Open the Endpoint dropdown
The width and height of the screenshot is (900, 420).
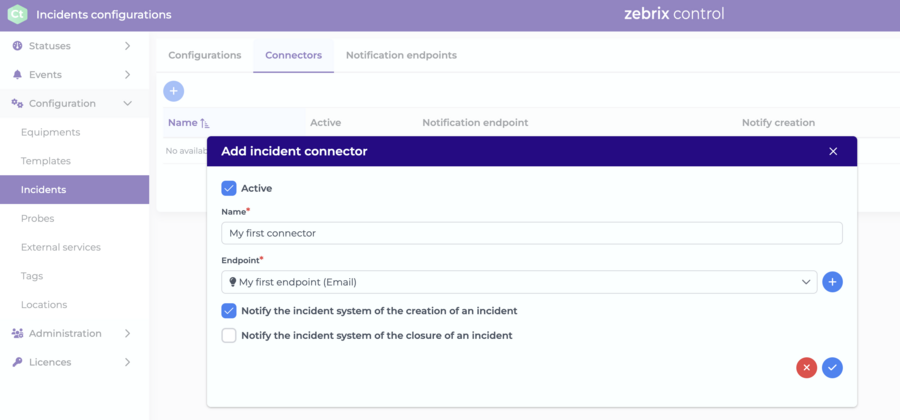click(x=519, y=282)
